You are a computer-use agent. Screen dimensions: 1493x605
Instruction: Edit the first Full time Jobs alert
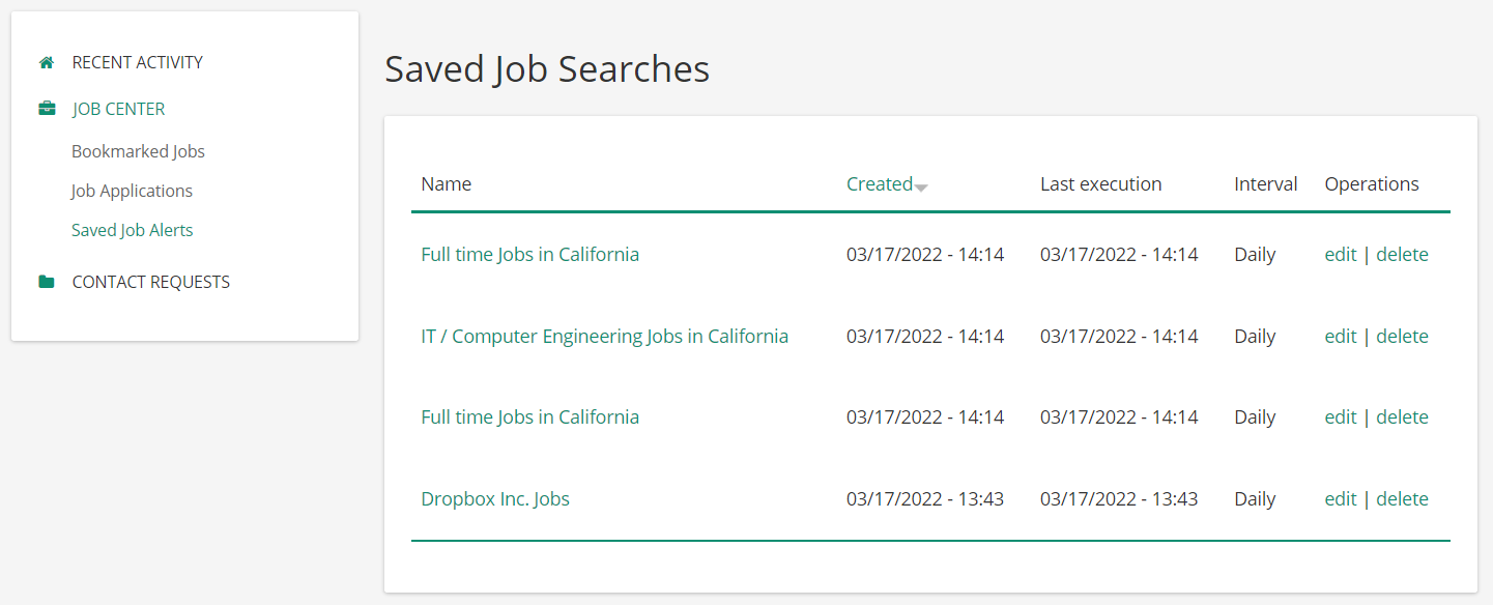click(1339, 254)
